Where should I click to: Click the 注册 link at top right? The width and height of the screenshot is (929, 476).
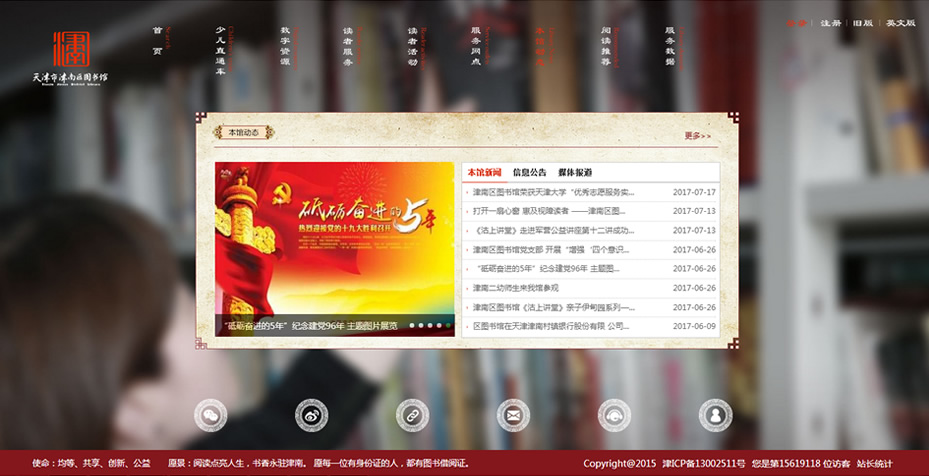coord(830,23)
